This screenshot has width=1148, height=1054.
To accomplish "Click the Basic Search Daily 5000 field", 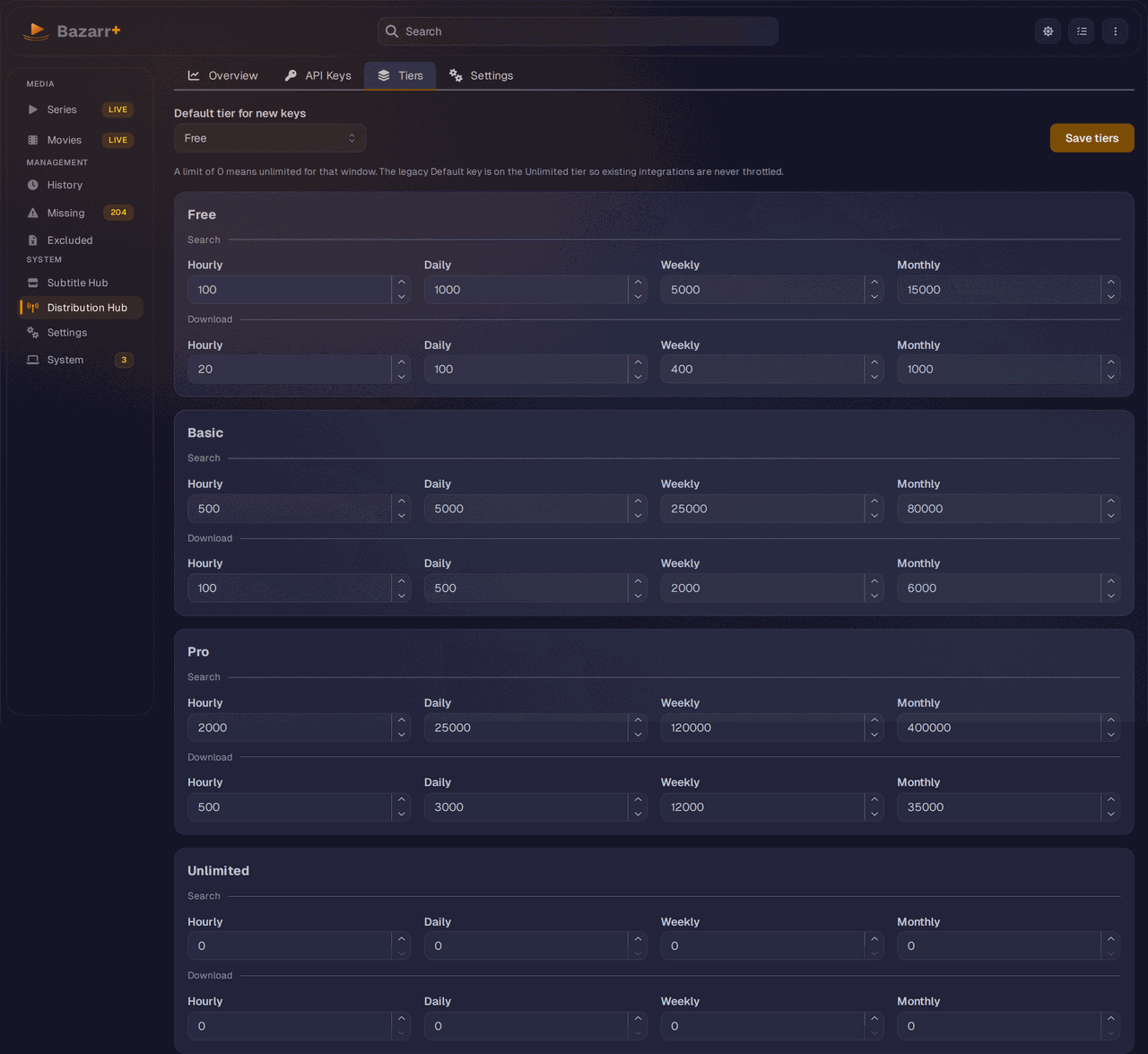I will [535, 509].
